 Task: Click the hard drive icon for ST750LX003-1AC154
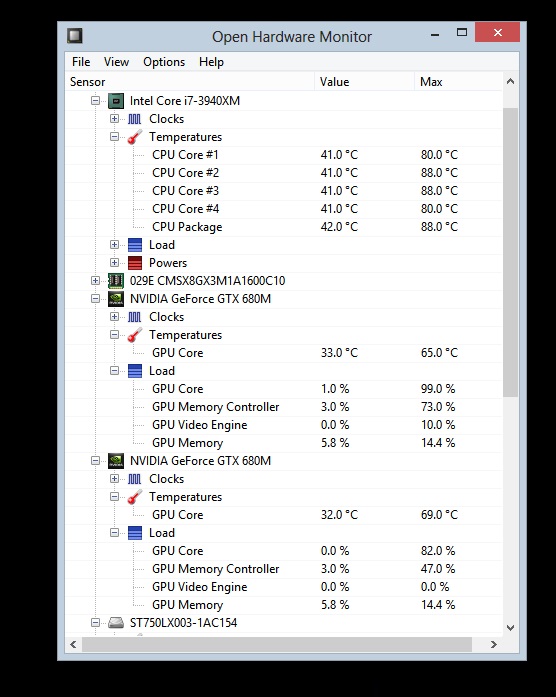click(116, 623)
